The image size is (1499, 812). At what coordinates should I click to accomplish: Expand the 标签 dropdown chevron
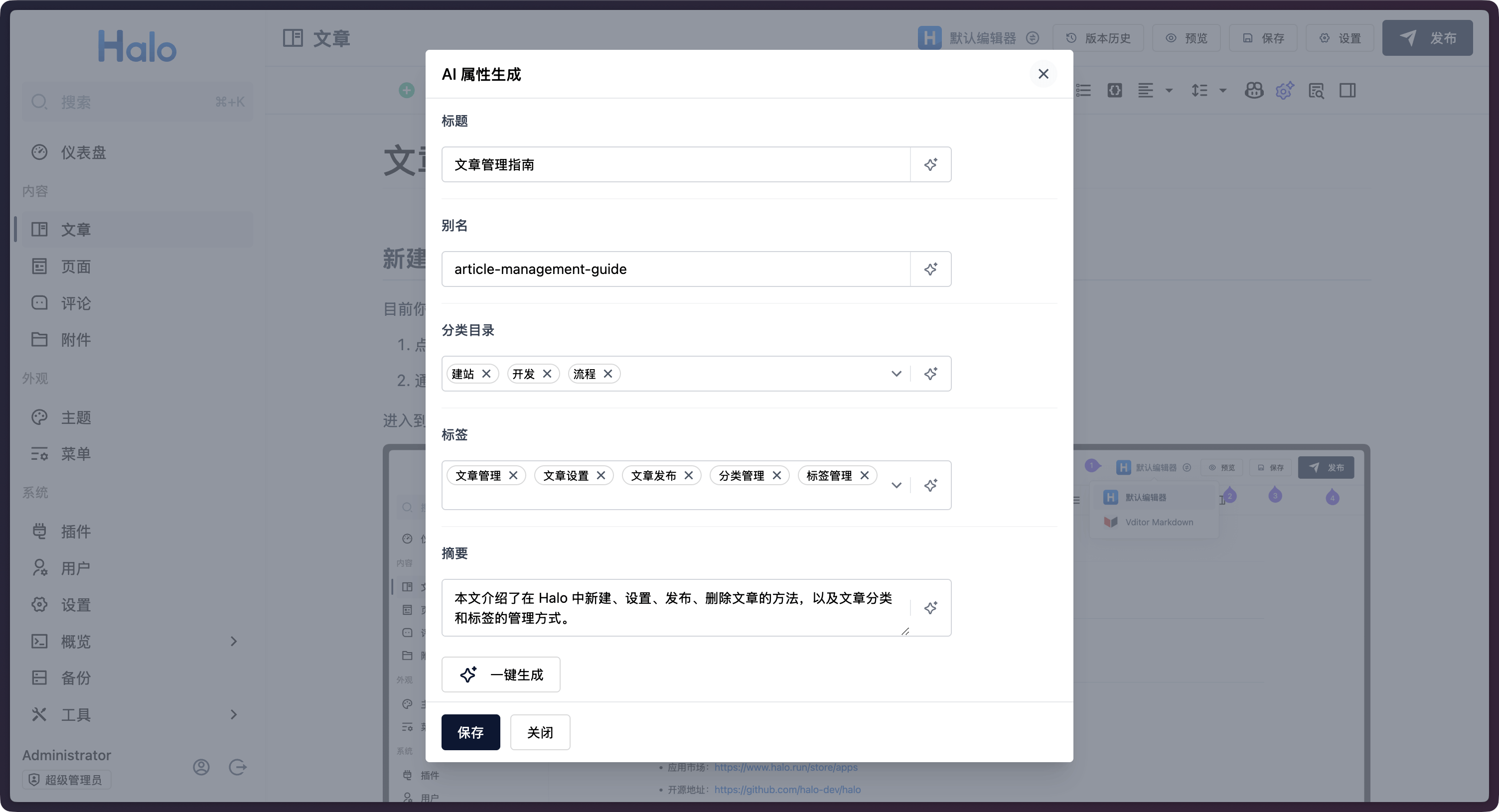point(896,485)
